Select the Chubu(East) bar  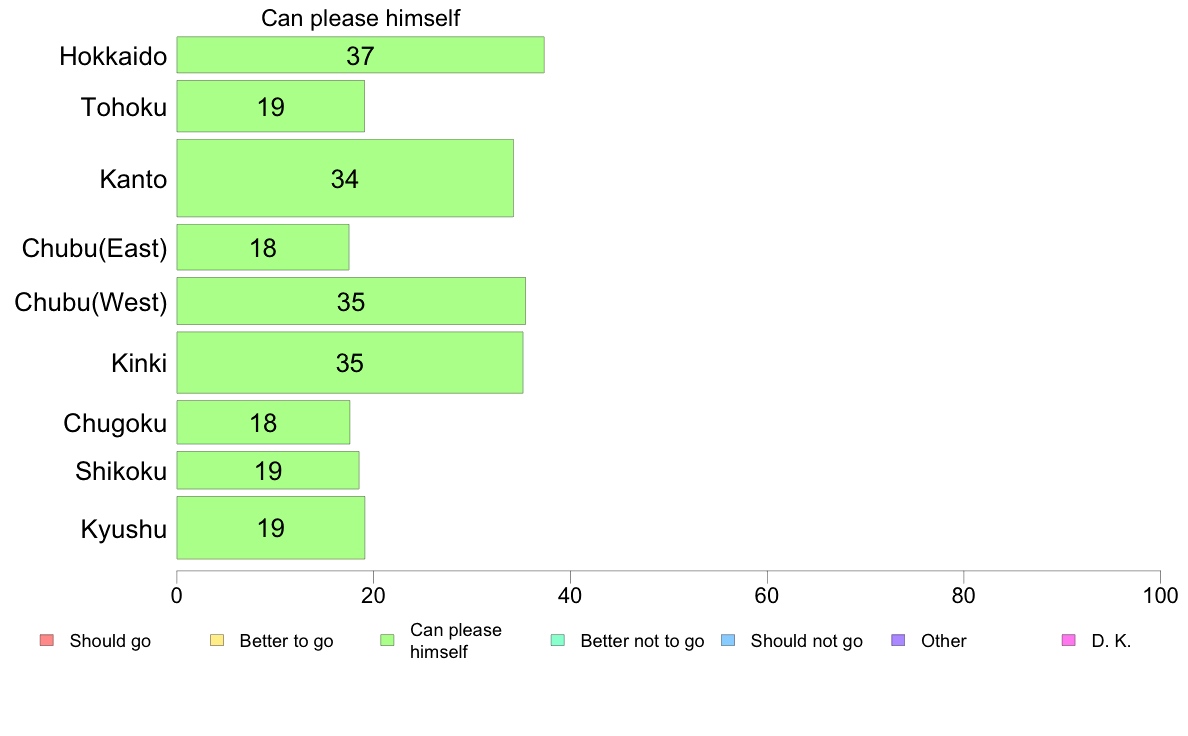click(263, 247)
